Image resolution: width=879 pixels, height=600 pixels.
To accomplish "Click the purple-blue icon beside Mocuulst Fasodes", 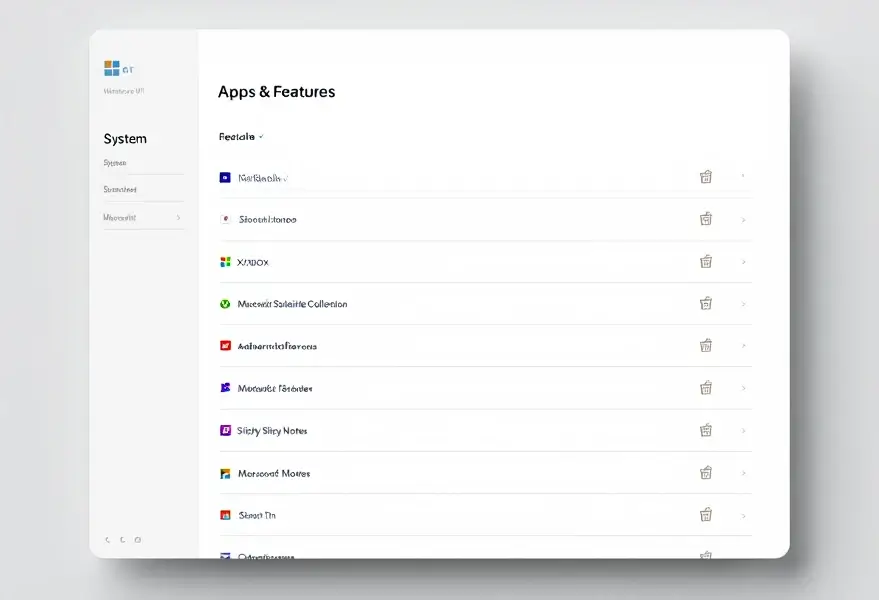I will point(225,387).
